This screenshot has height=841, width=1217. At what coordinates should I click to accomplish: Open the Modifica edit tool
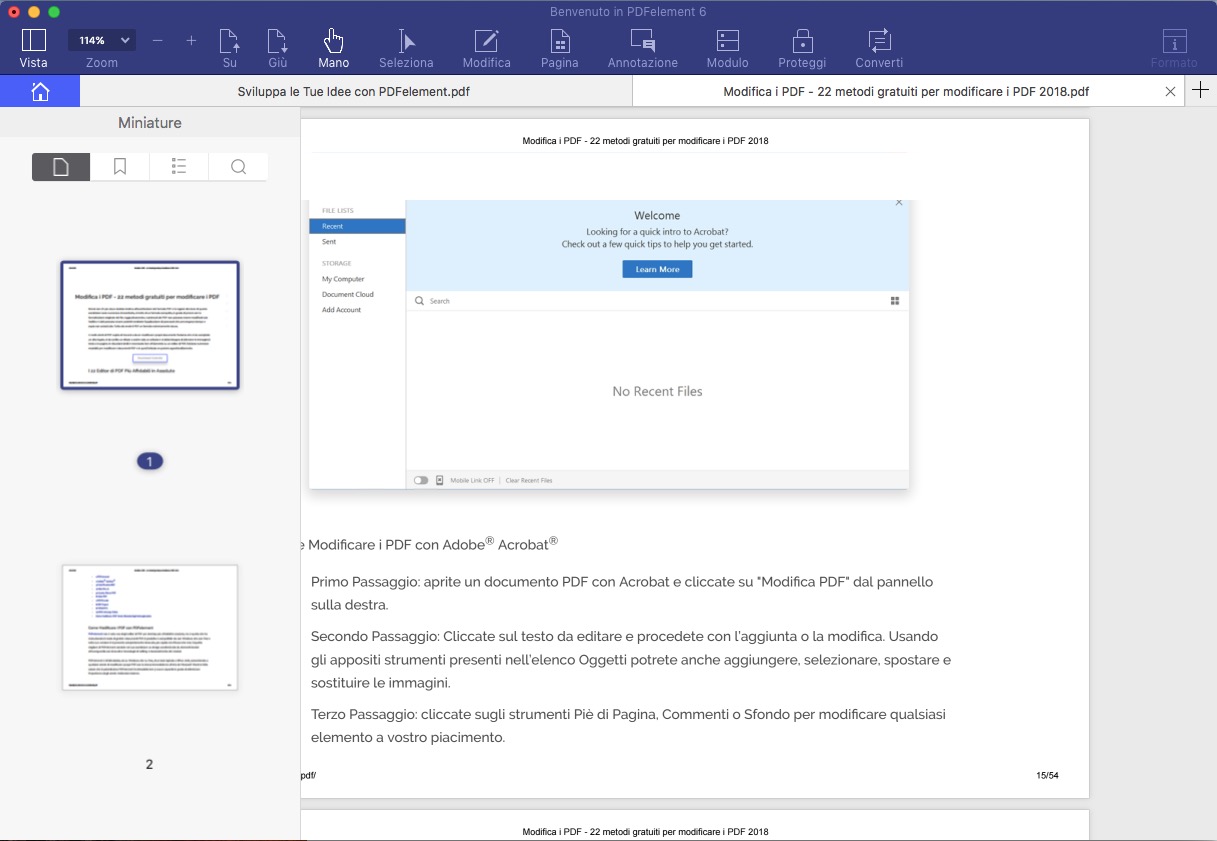486,47
